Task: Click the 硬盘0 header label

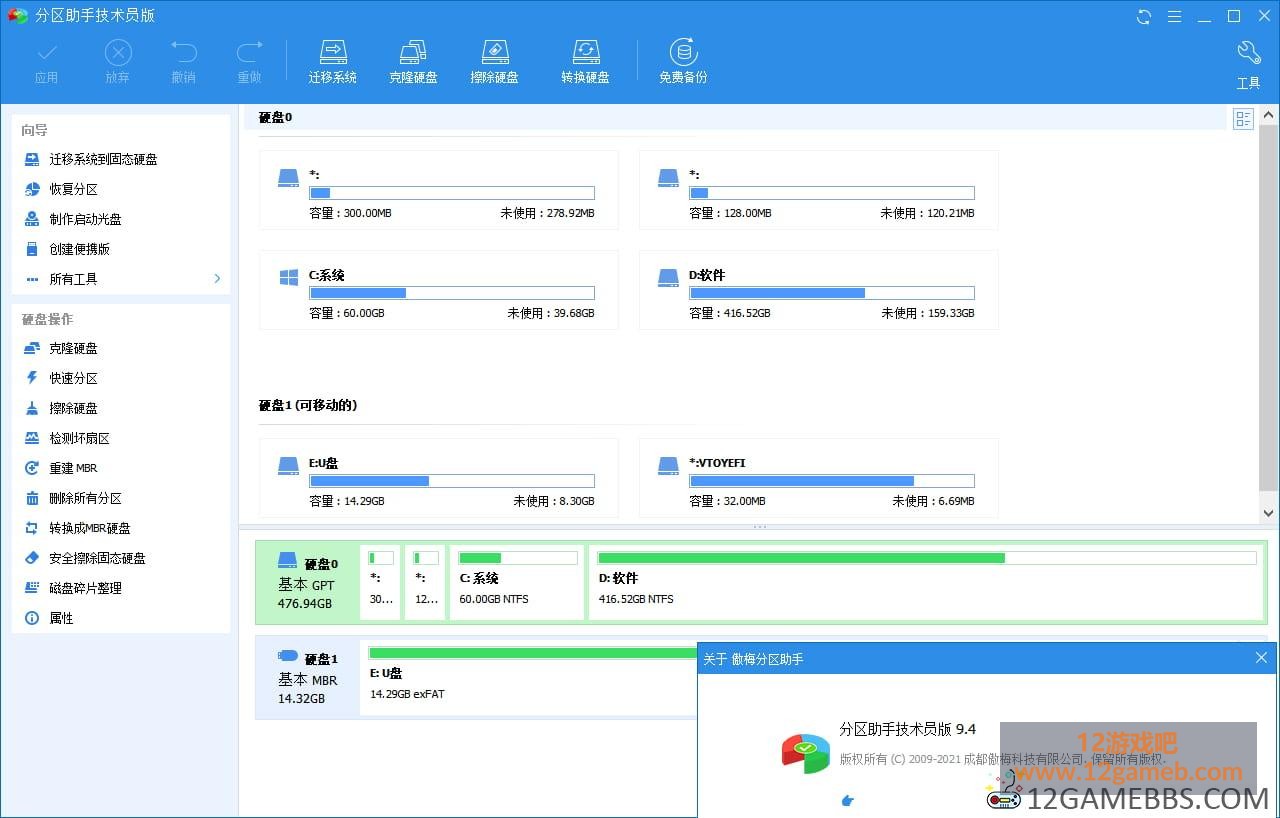Action: [x=276, y=117]
